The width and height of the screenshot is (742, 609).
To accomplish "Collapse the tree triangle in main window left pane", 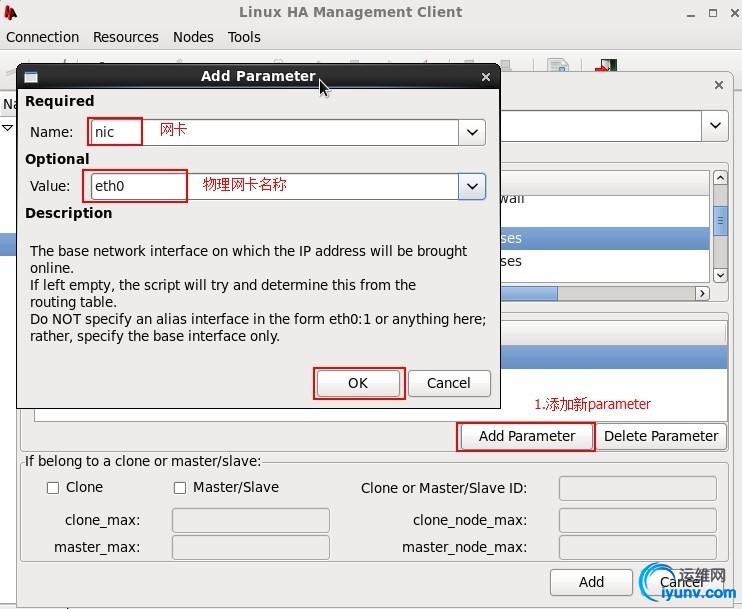I will point(8,128).
